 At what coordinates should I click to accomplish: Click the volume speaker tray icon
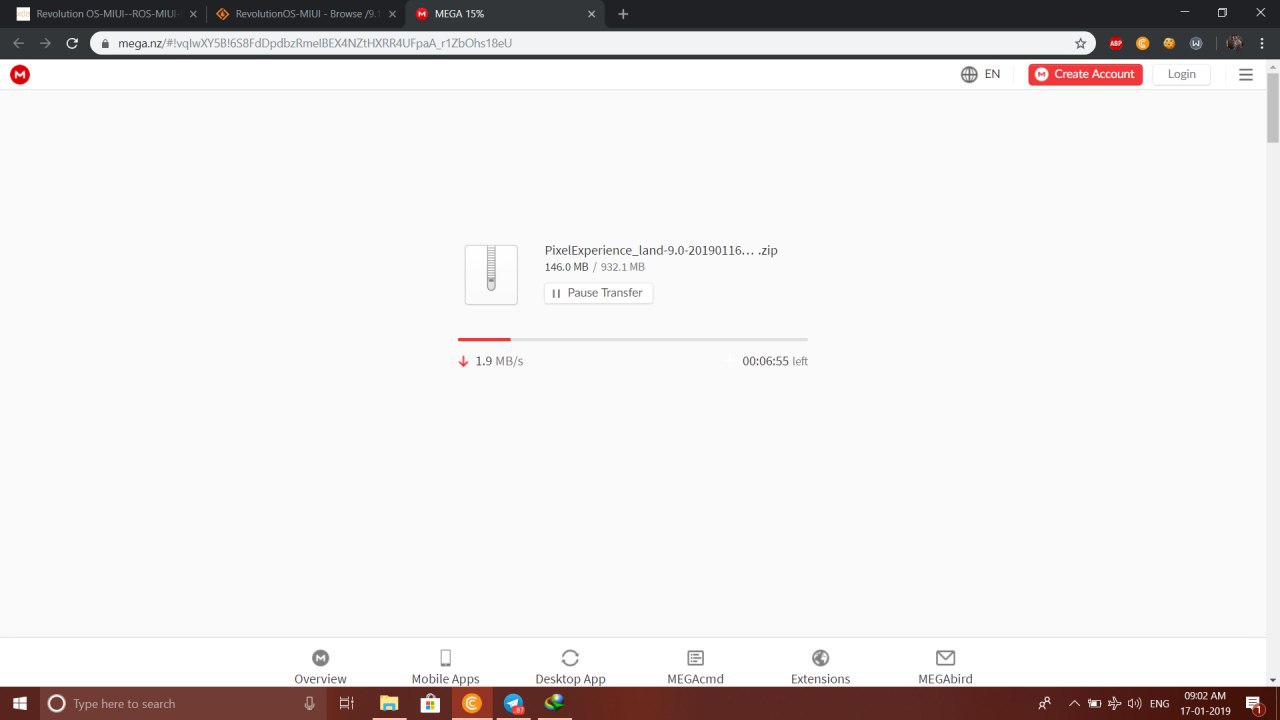(x=1134, y=703)
